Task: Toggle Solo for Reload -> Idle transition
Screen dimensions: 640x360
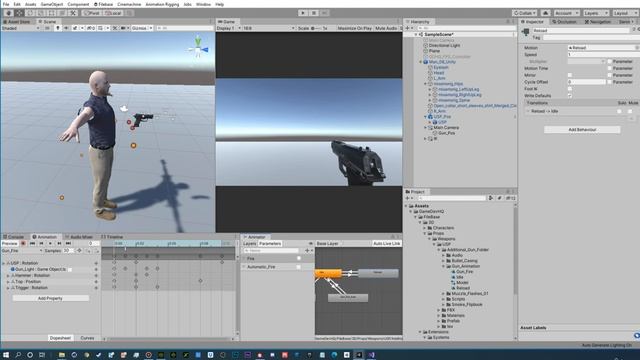Action: (620, 111)
